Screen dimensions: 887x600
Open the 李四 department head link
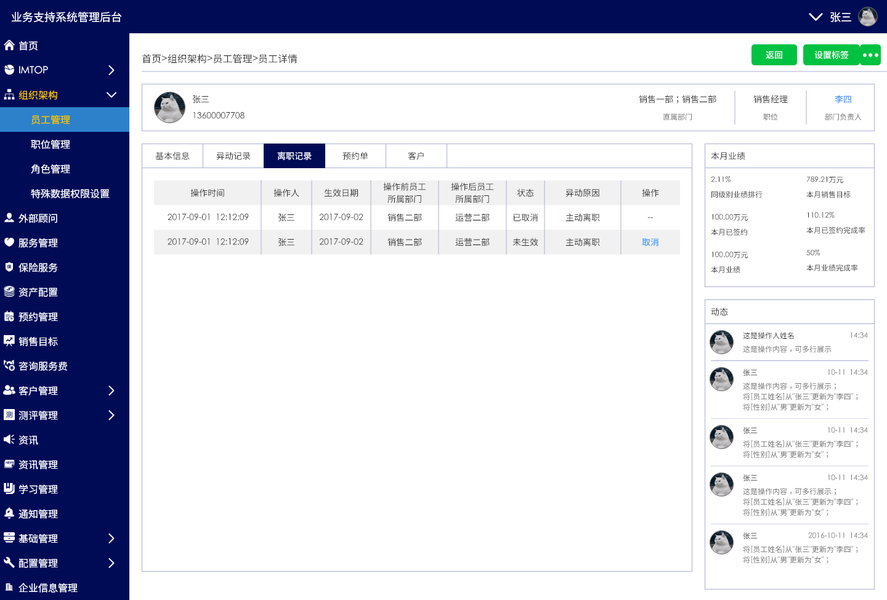843,99
